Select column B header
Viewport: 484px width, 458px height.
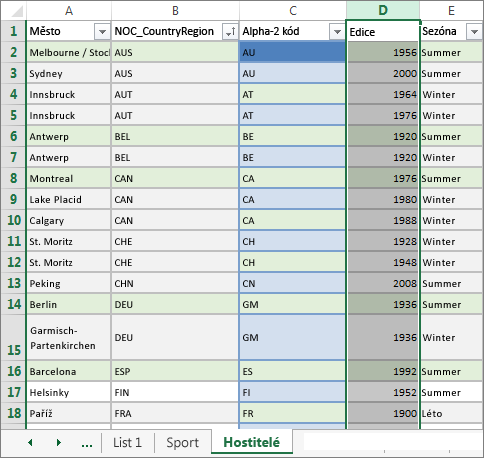(175, 11)
